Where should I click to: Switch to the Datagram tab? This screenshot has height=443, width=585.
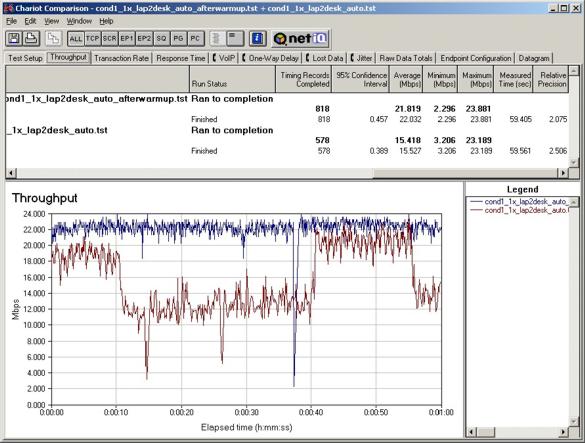(534, 58)
